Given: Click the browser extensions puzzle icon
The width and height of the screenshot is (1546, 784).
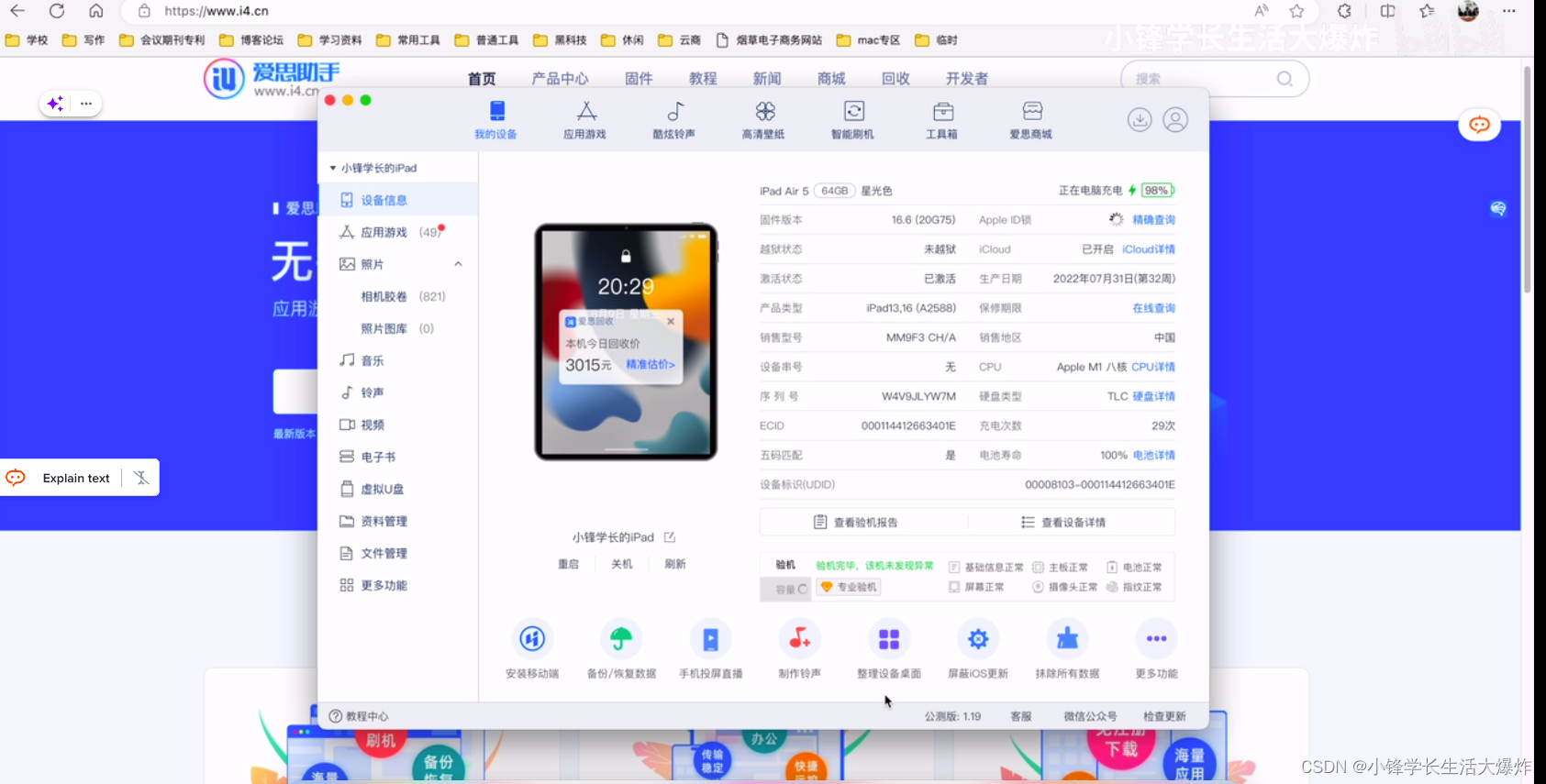Looking at the screenshot, I should [1344, 11].
